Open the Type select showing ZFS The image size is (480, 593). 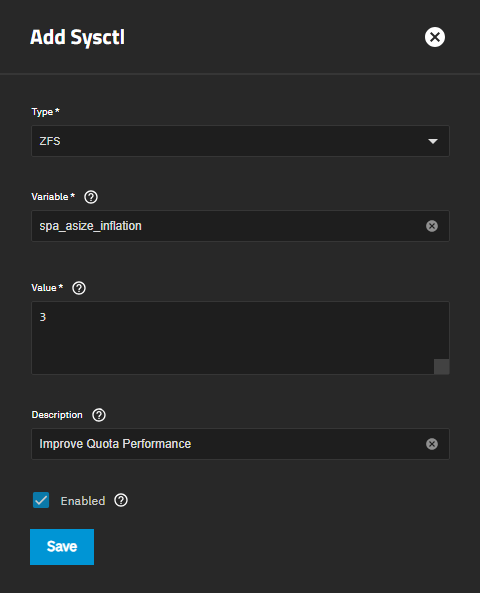240,141
